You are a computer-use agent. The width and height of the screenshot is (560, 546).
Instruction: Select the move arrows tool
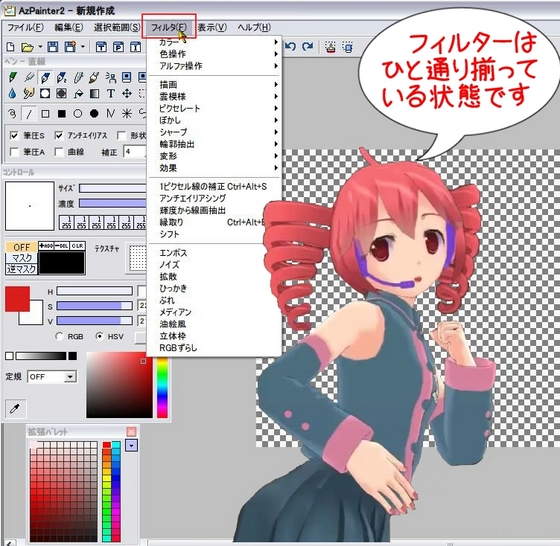click(127, 94)
